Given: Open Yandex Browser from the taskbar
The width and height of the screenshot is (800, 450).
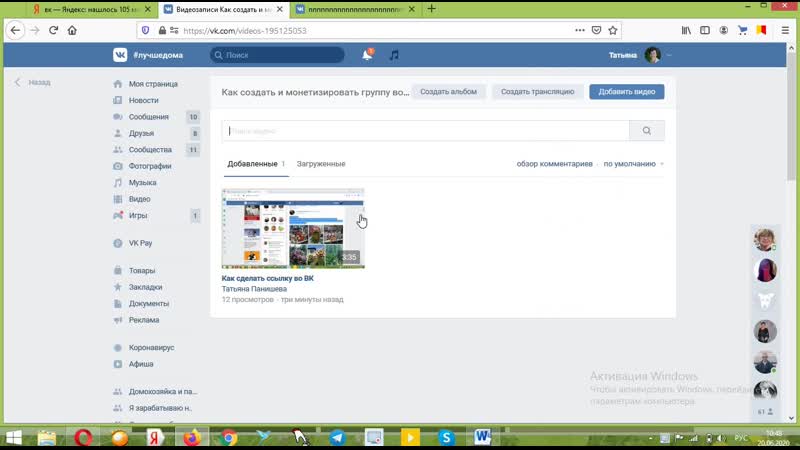Looking at the screenshot, I should coord(155,438).
